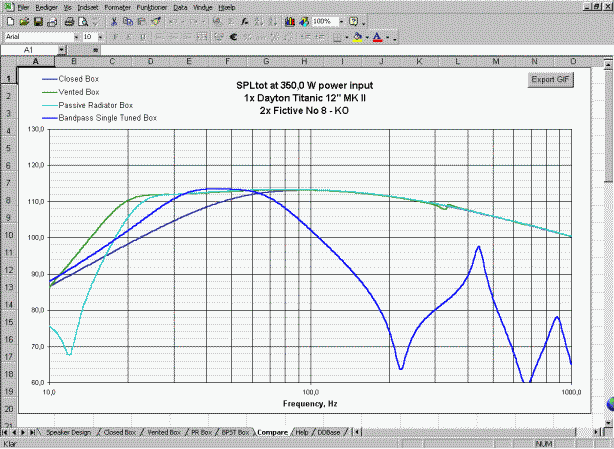Click the Excel document icon in menu bar
Screen dimensions: 614x449
click(10, 7)
